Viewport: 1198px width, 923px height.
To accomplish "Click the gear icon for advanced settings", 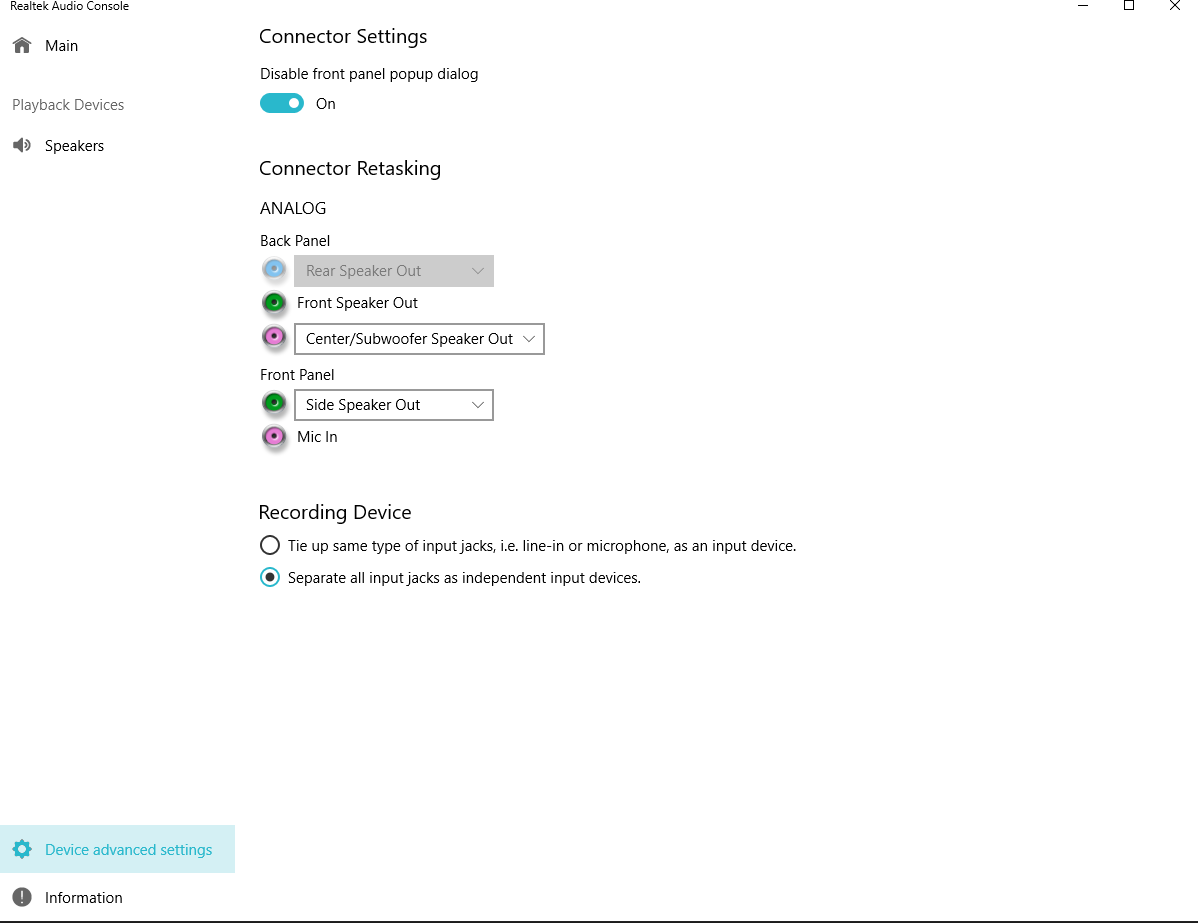I will point(22,850).
